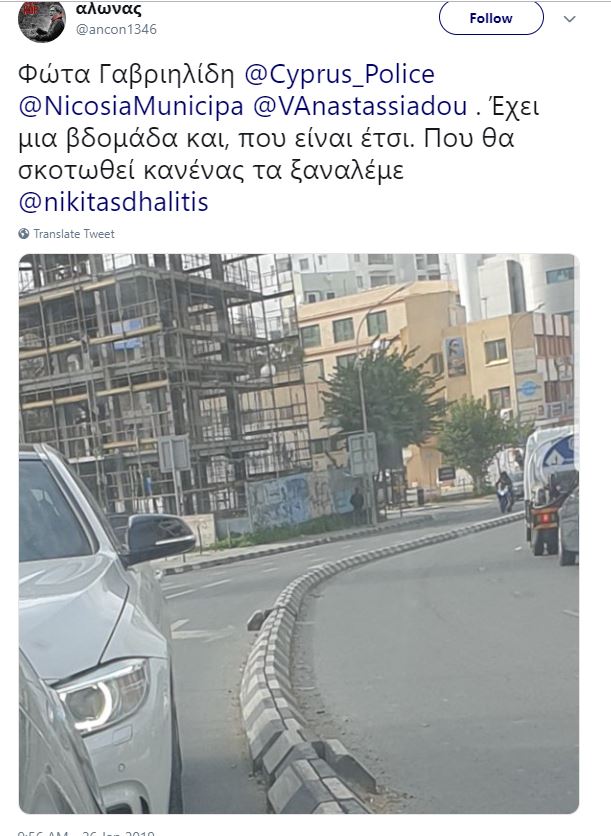
Task: Open the attached street photo
Action: (299, 533)
